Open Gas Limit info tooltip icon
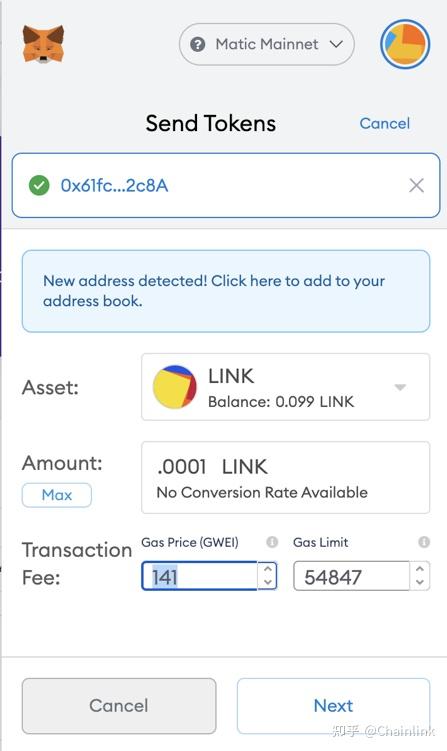Viewport: 447px width, 751px height. 424,542
